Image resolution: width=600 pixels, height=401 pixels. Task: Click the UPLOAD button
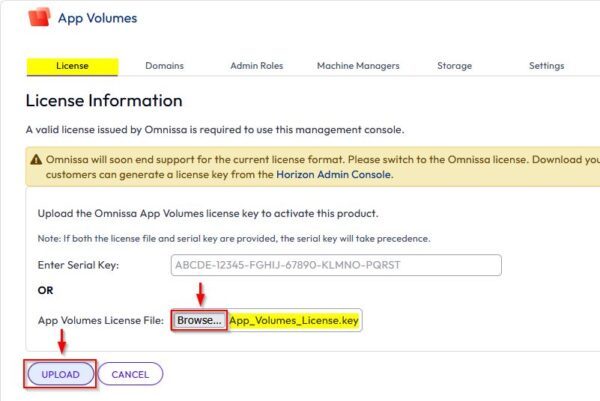60,374
